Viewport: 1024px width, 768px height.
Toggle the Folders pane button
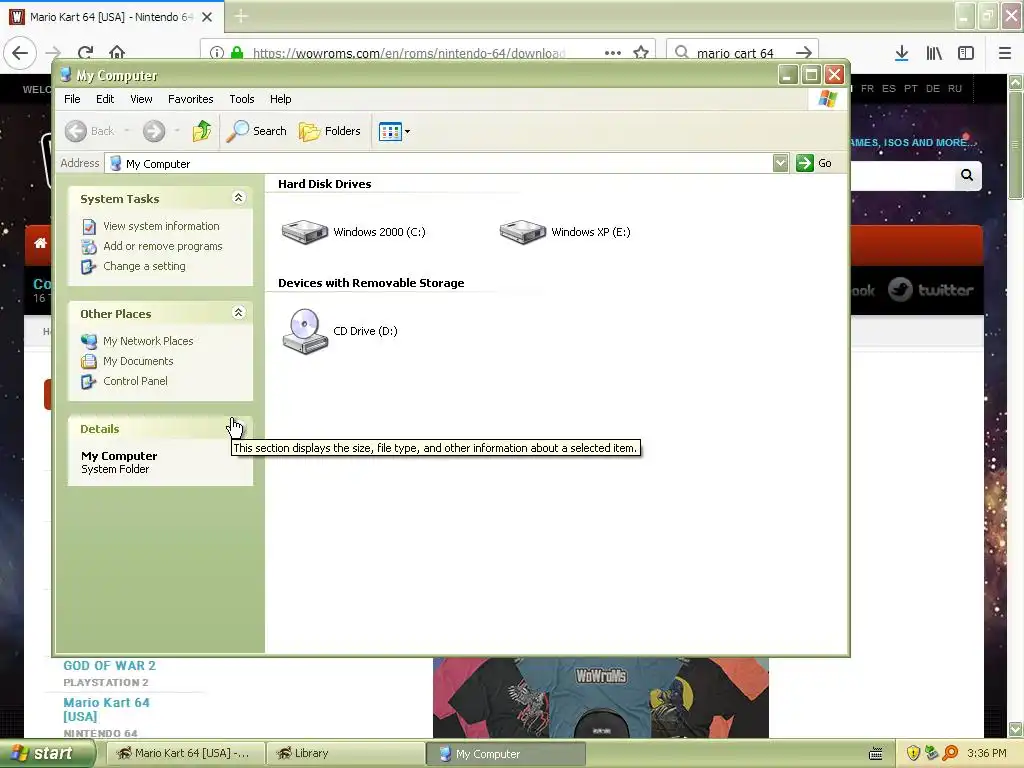coord(330,131)
